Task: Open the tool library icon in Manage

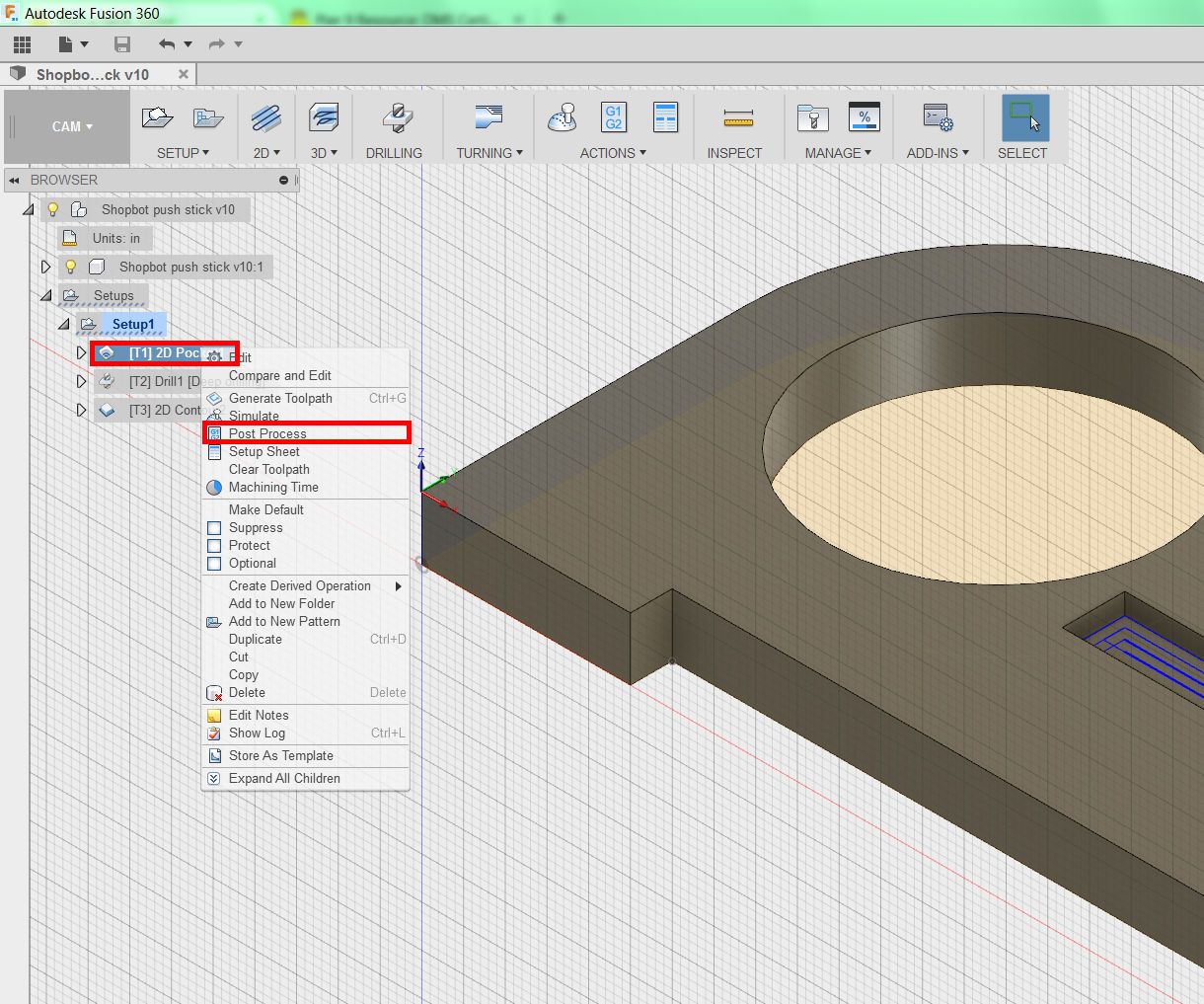Action: [813, 118]
